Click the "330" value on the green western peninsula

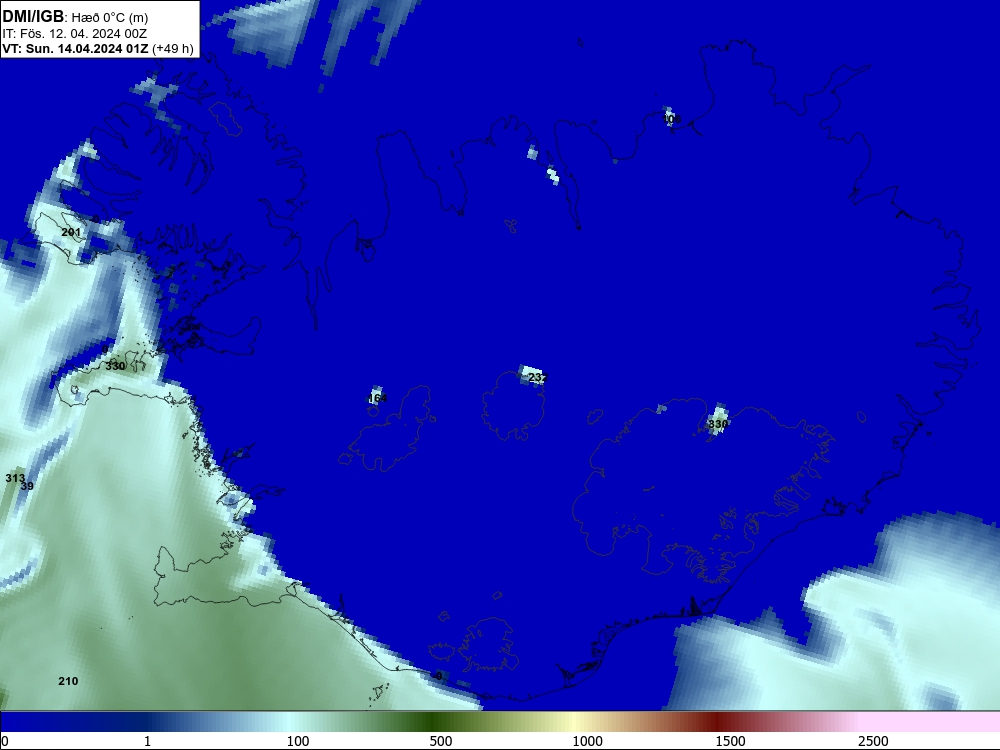tap(115, 366)
